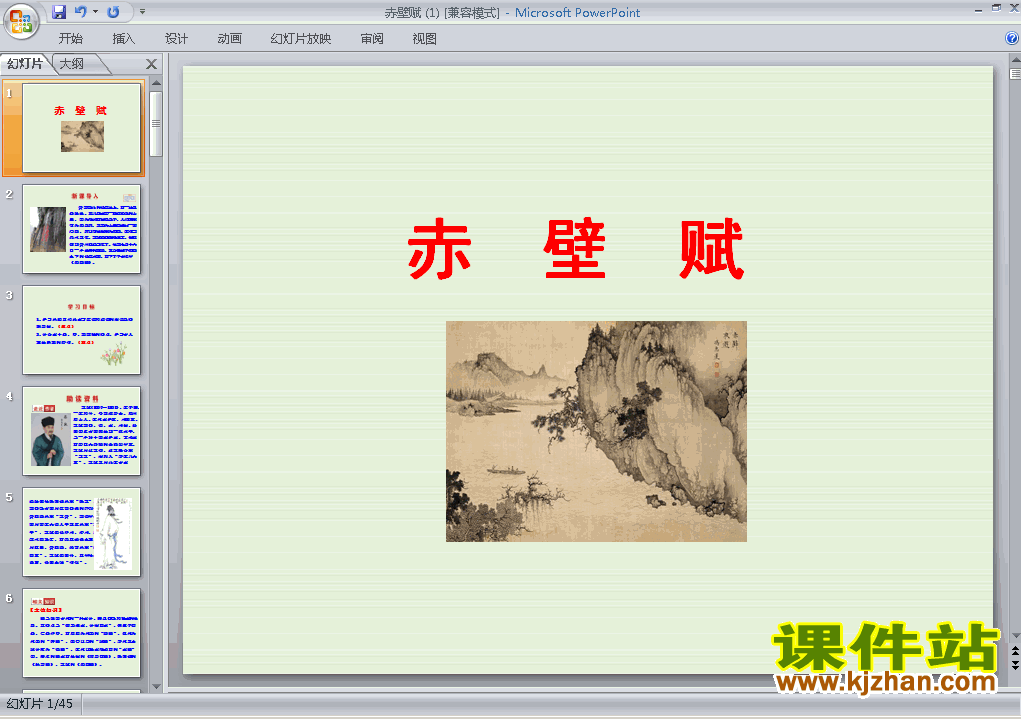Go to next slide via double-arrow button
1021x719 pixels.
click(x=1015, y=665)
